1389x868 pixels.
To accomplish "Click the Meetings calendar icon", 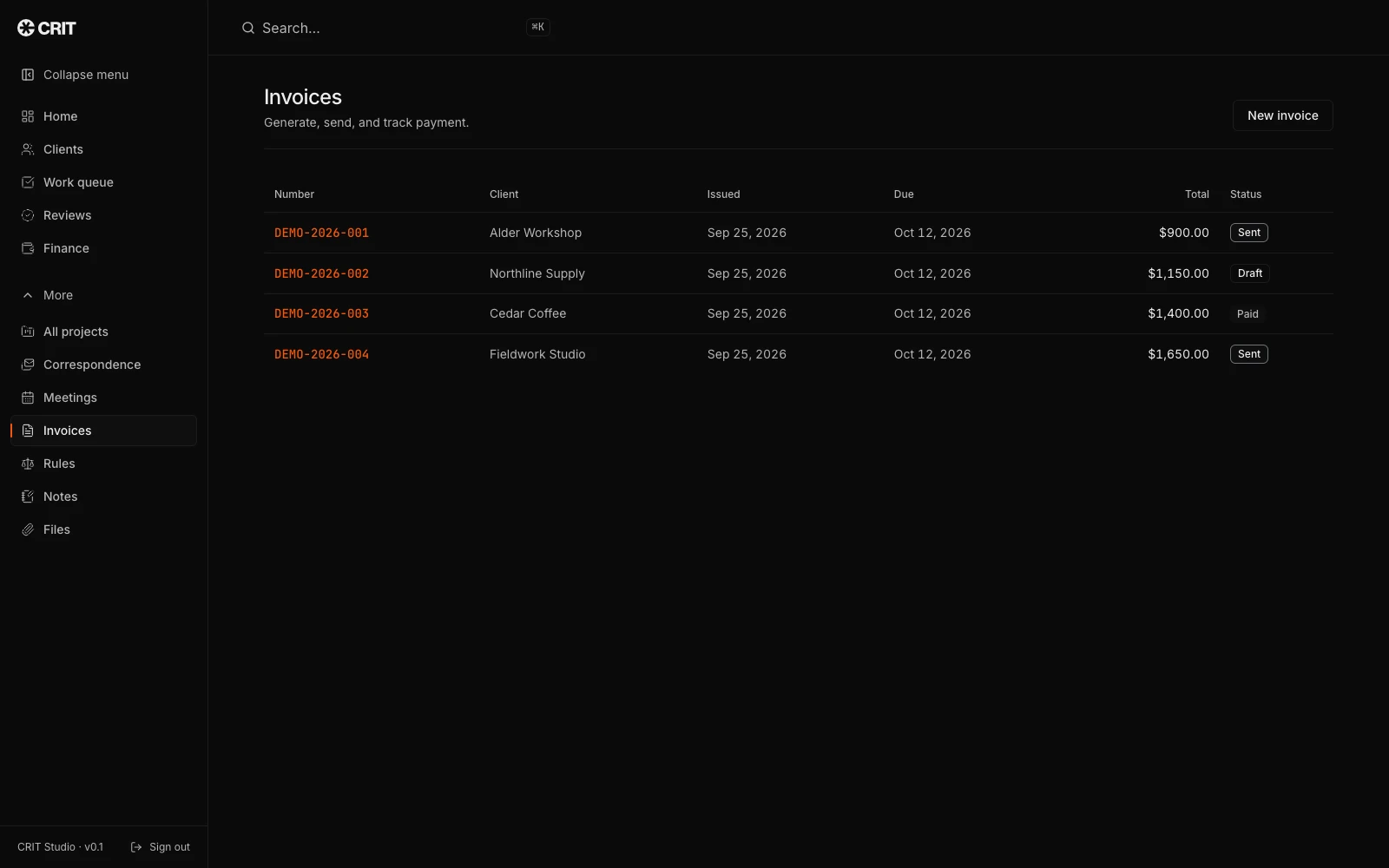I will click(x=28, y=398).
